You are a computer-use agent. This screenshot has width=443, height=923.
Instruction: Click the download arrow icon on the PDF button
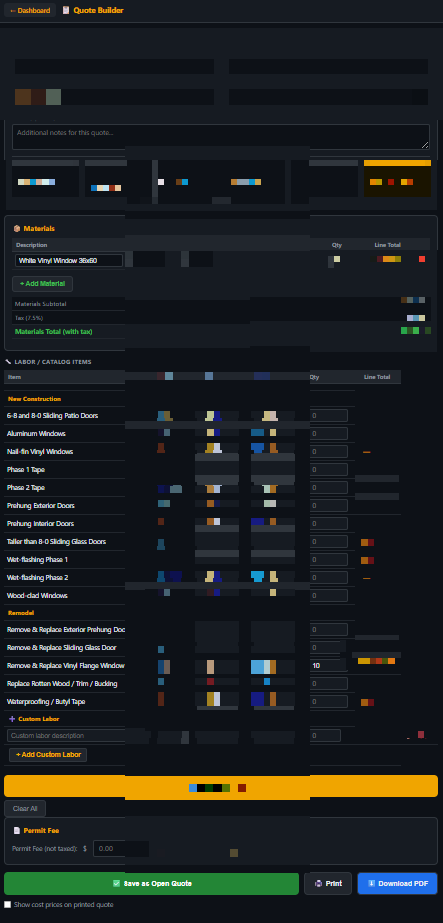coord(371,884)
